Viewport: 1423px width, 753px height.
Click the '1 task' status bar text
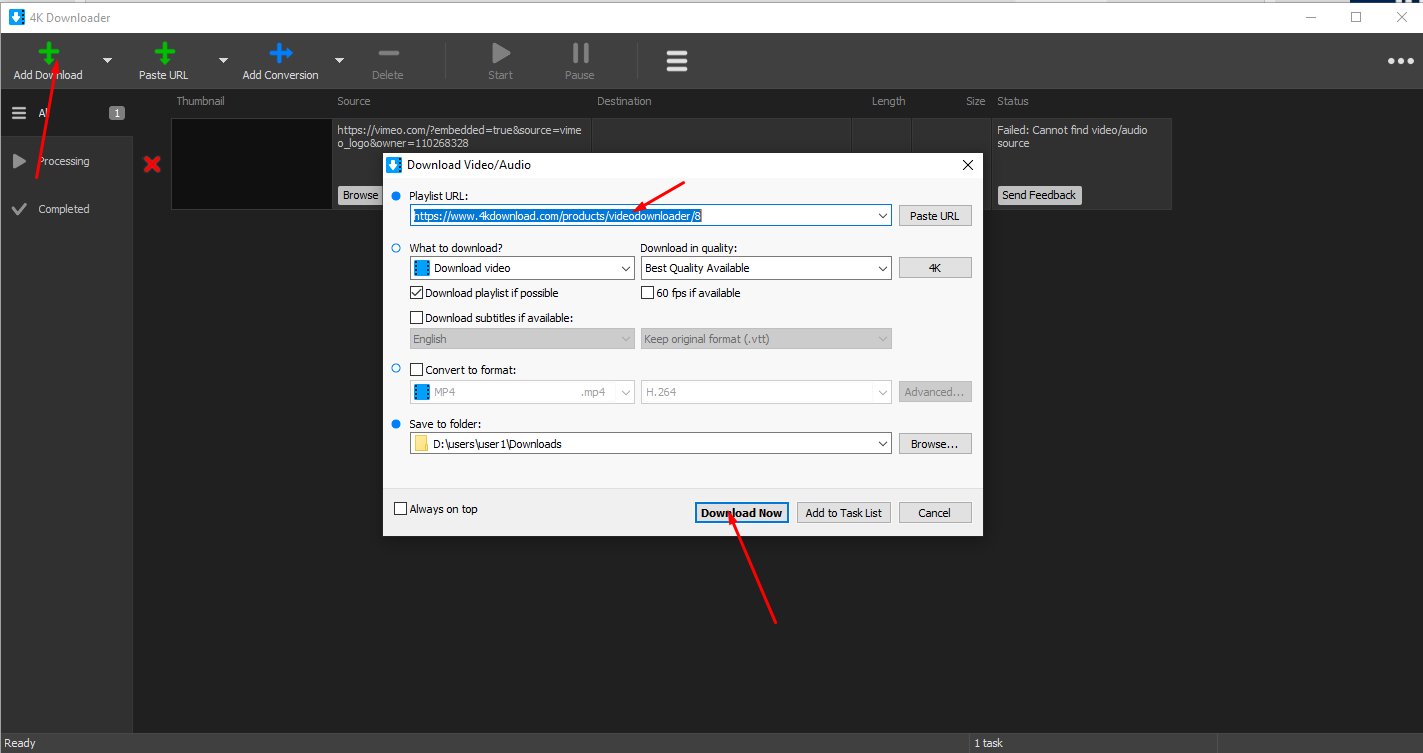coord(988,743)
